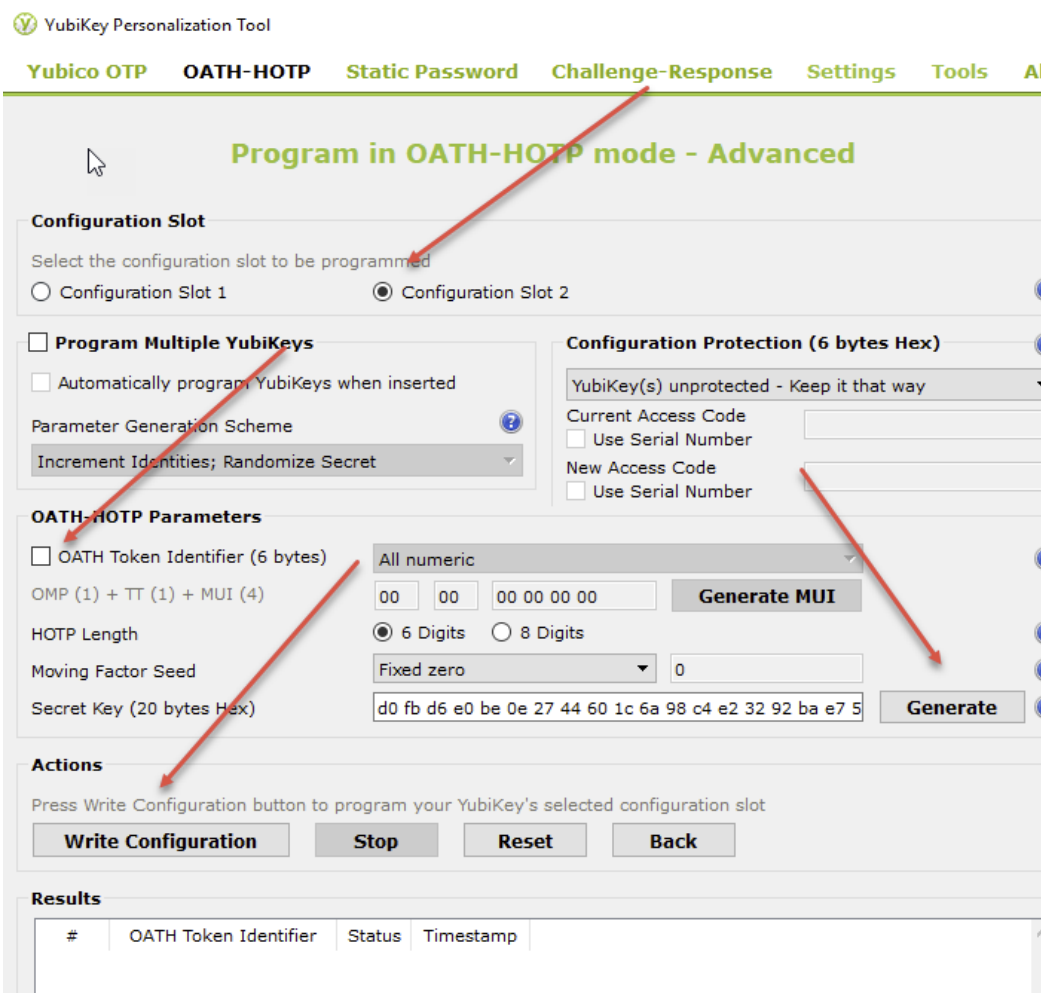Click the YubiKey logo in title bar
The image size is (1041, 993).
point(25,25)
